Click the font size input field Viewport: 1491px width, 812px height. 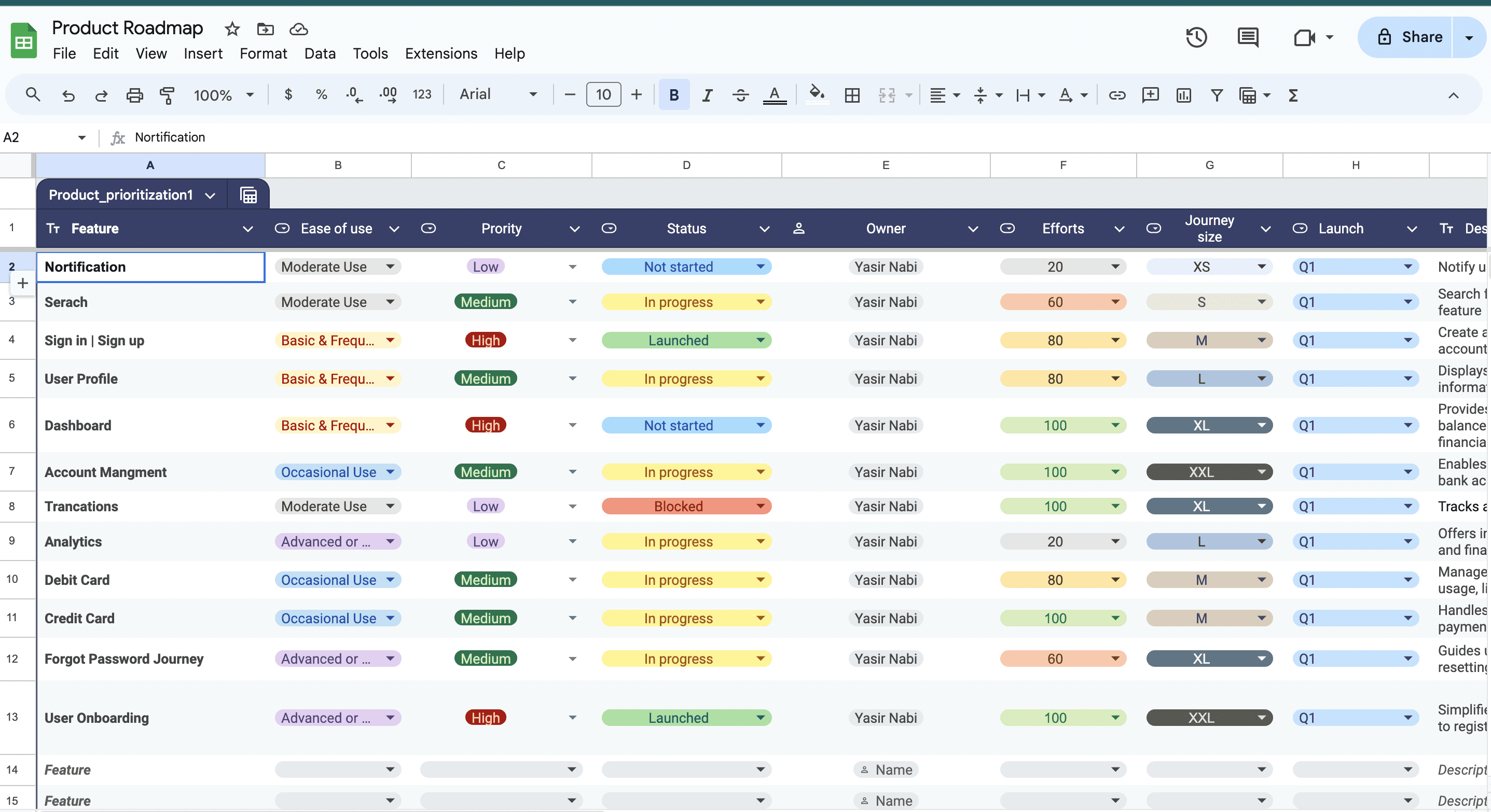[x=603, y=94]
